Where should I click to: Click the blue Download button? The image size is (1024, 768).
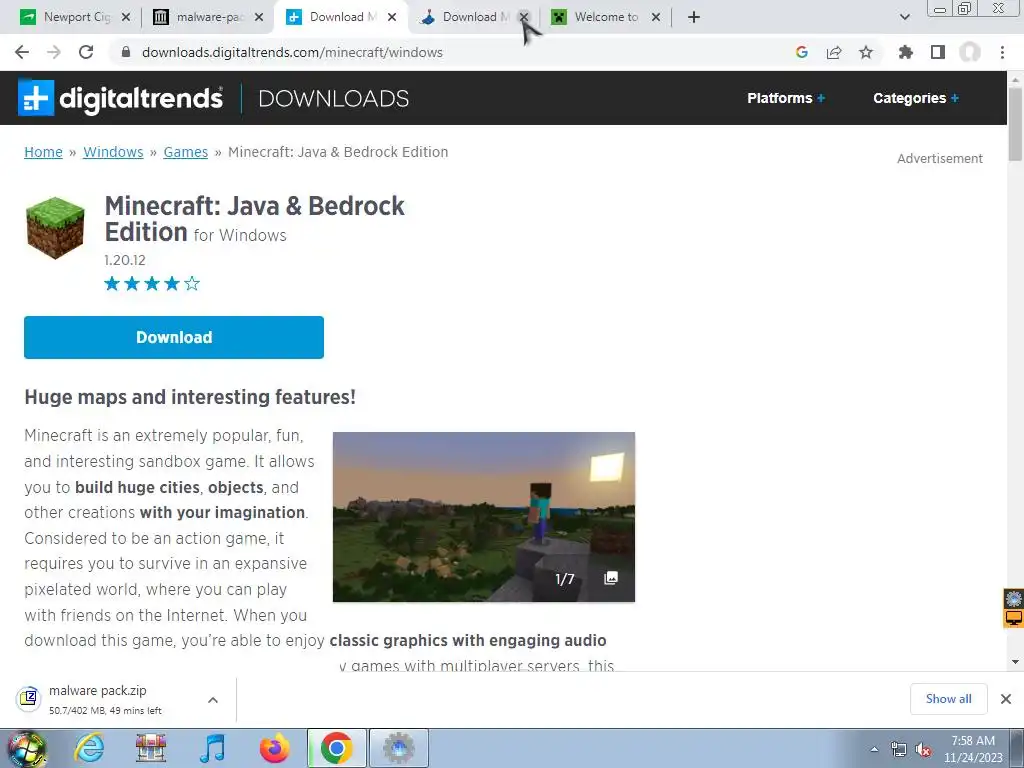tap(174, 337)
